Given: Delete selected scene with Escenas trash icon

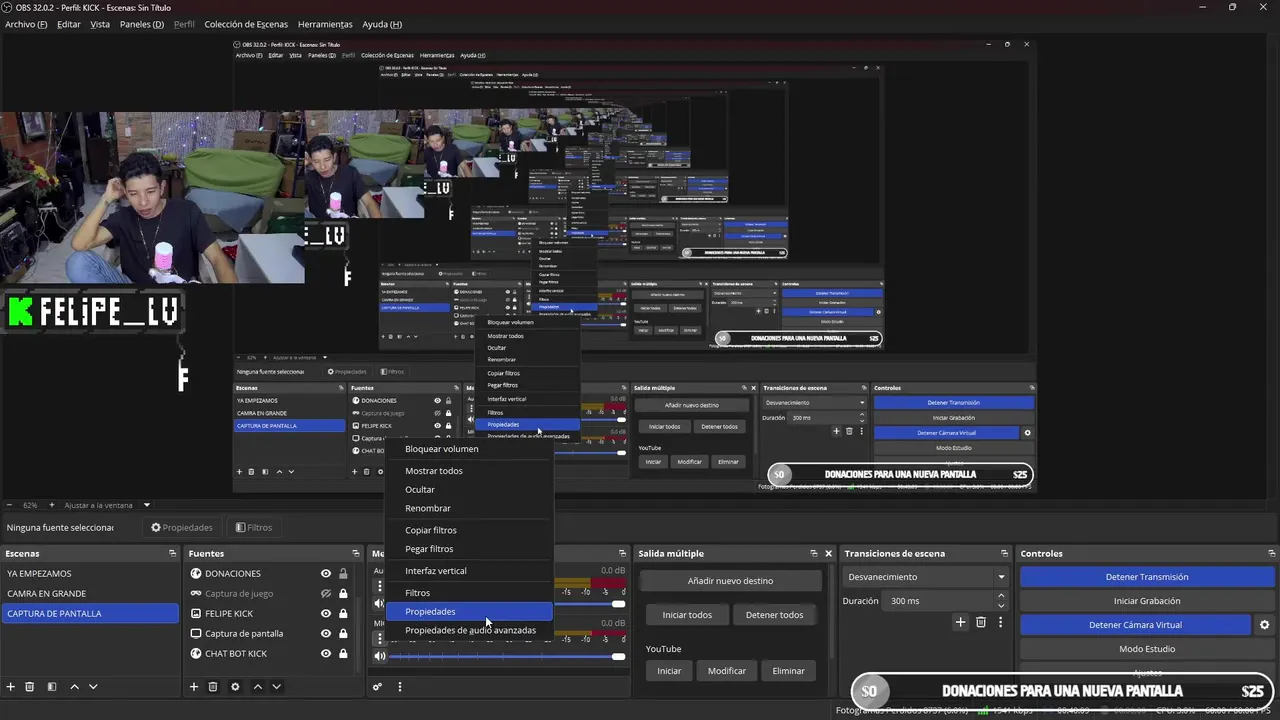Looking at the screenshot, I should pyautogui.click(x=30, y=687).
